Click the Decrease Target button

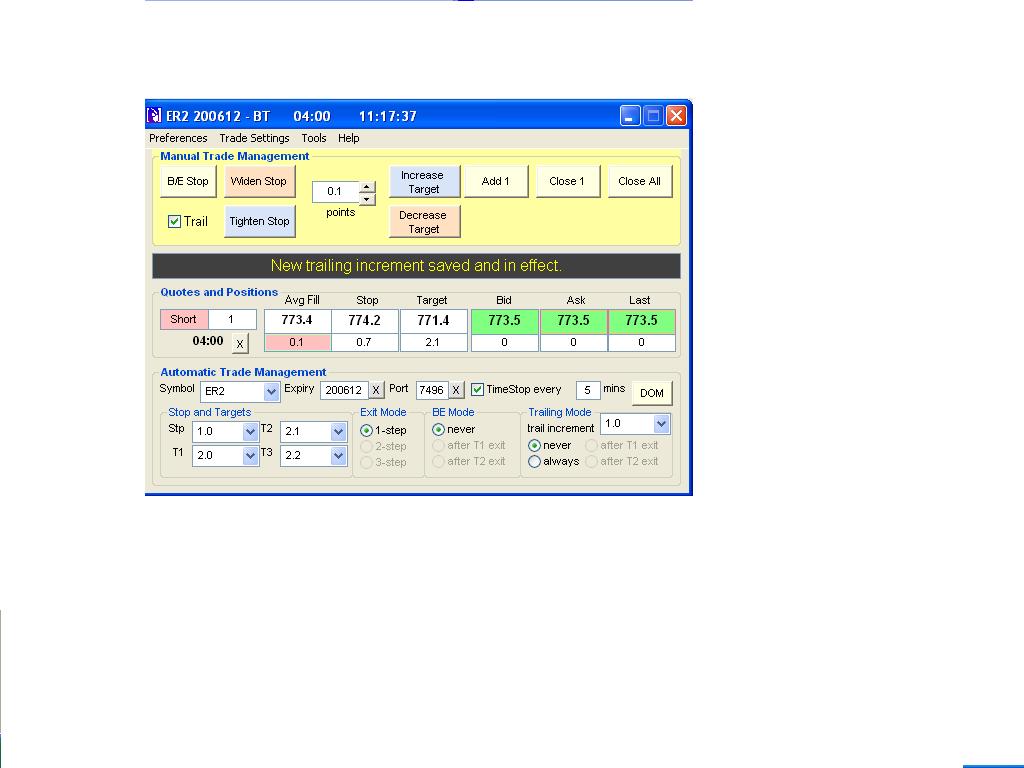[x=424, y=222]
